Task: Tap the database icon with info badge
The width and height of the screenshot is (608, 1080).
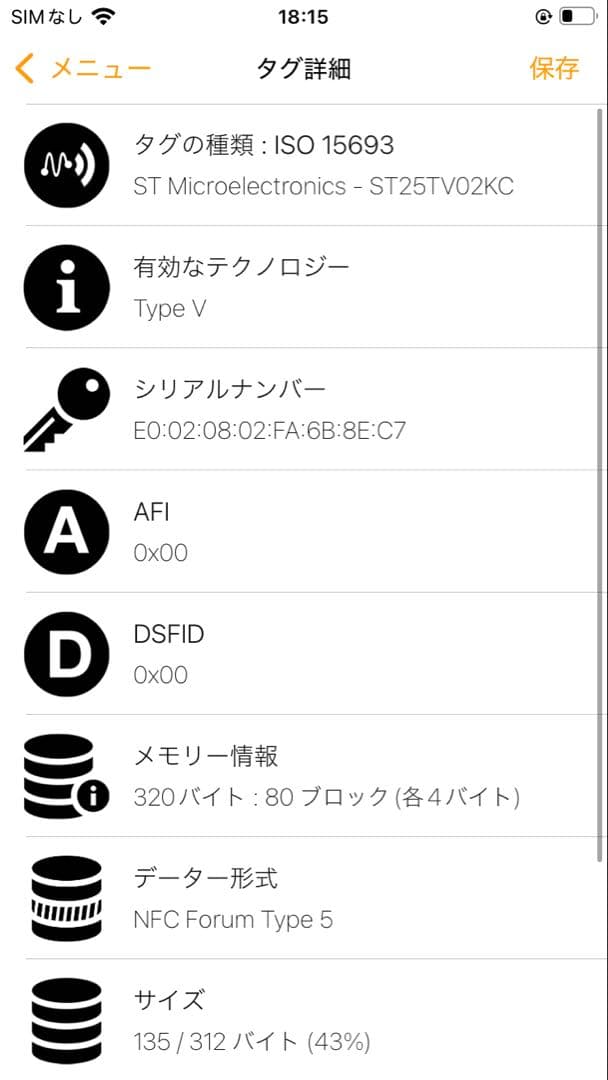Action: 66,776
